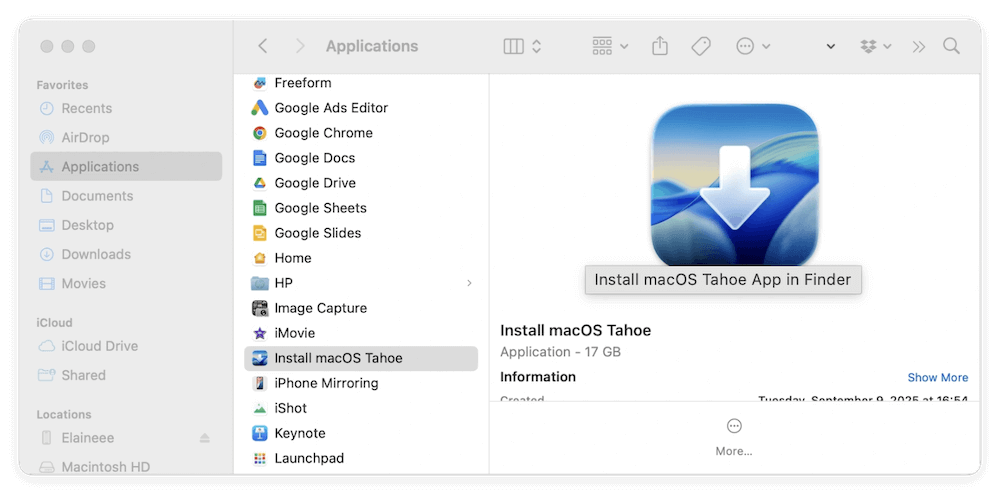Switch to column view icon
1000x494 pixels.
[513, 46]
